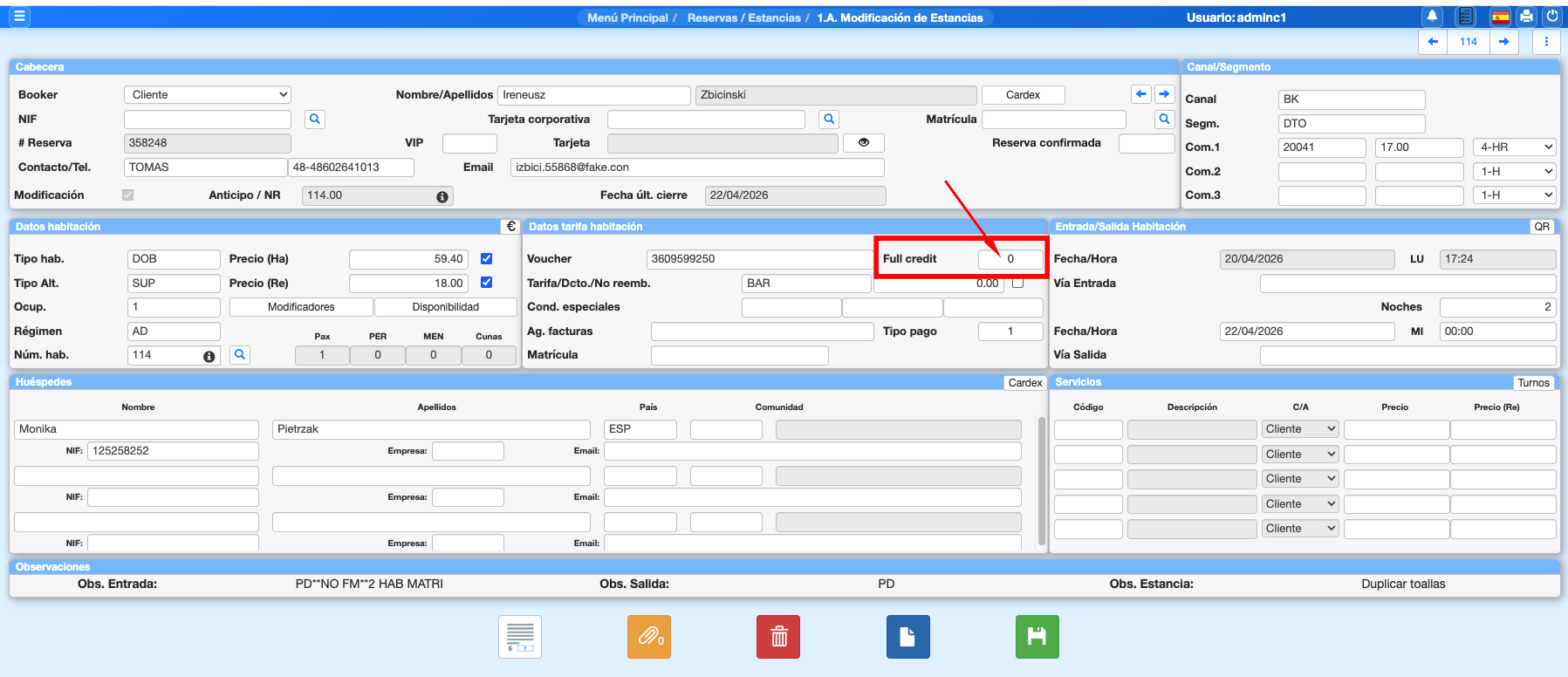Viewport: 1568px width, 677px height.
Task: Click the Disponibilidad button
Action: (445, 307)
